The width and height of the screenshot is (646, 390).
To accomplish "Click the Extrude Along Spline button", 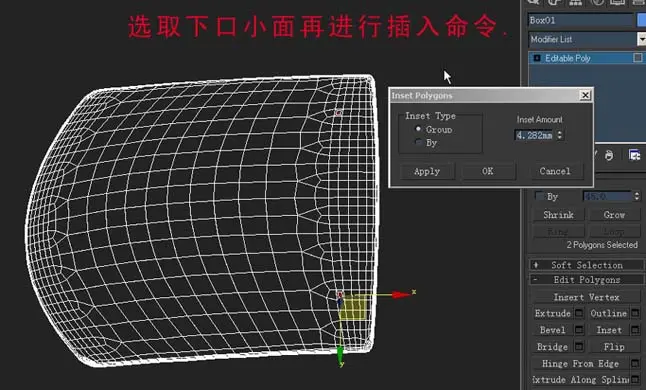I will [580, 379].
